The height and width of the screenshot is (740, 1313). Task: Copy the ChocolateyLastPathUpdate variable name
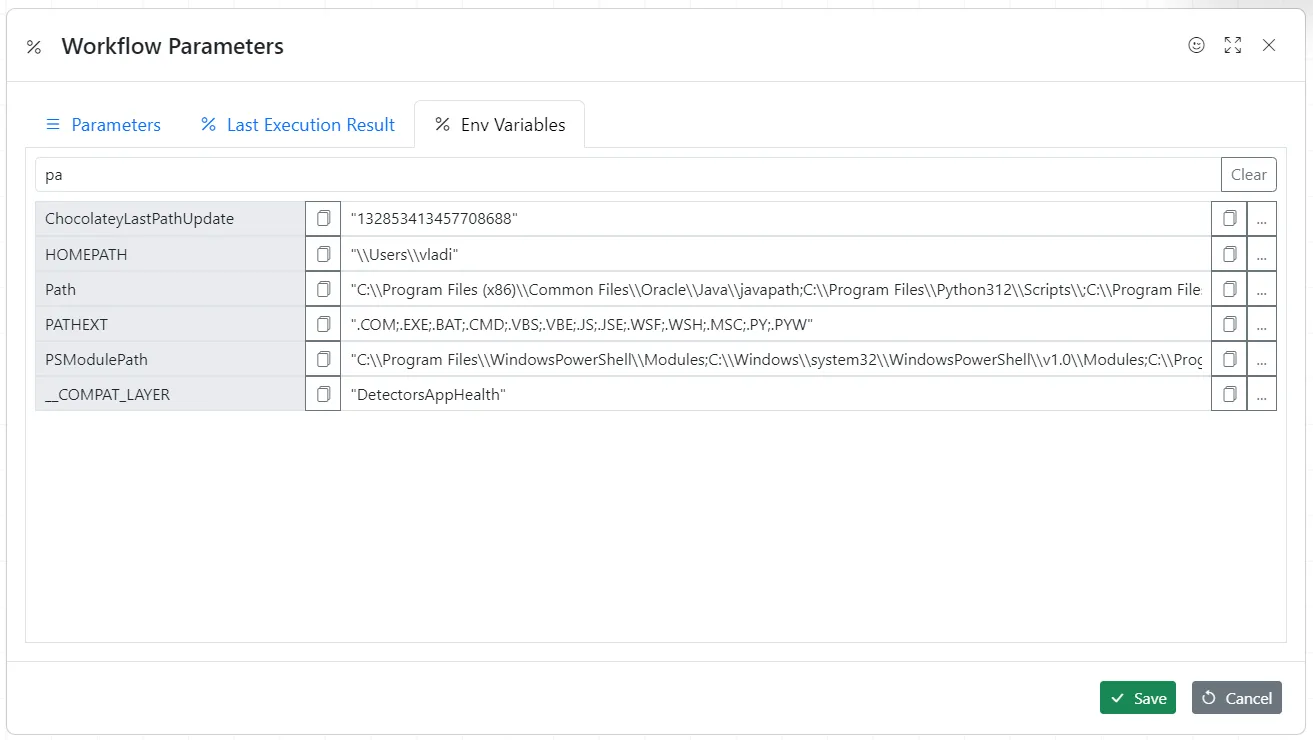(323, 218)
